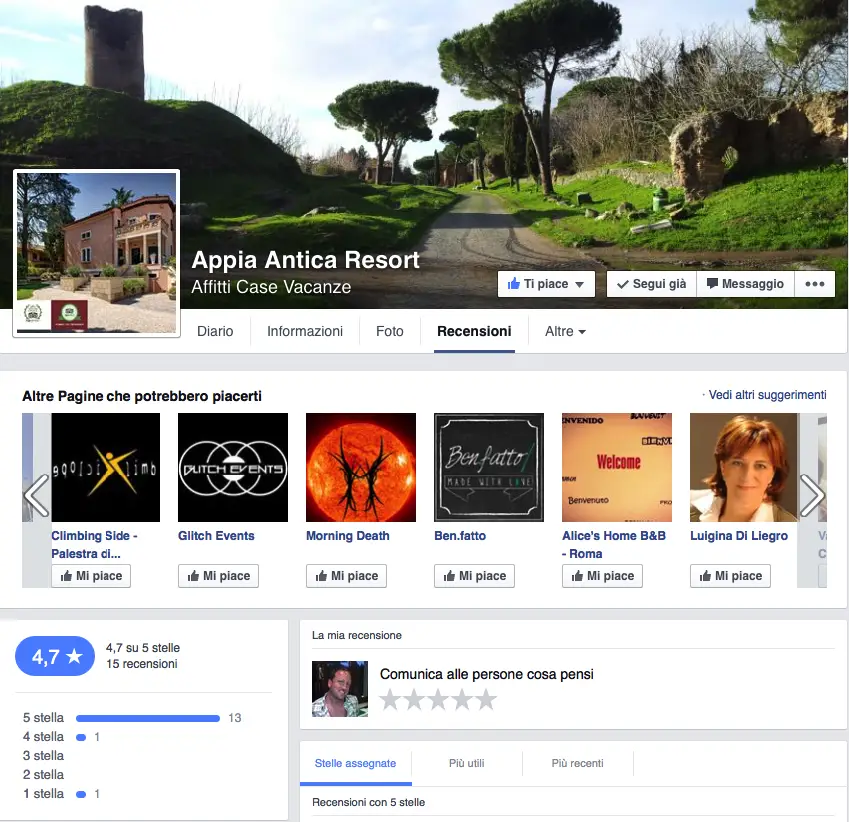849x822 pixels.
Task: Like Luigina Di Liegro with Mi piace
Action: coord(730,576)
